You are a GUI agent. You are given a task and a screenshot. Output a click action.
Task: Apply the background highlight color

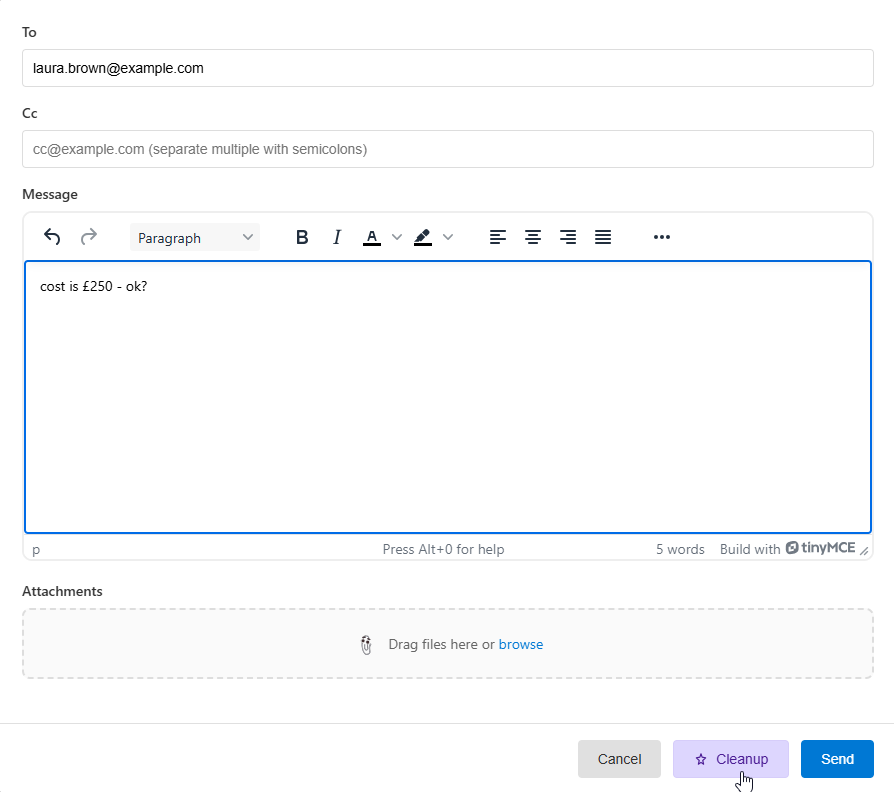pyautogui.click(x=422, y=237)
